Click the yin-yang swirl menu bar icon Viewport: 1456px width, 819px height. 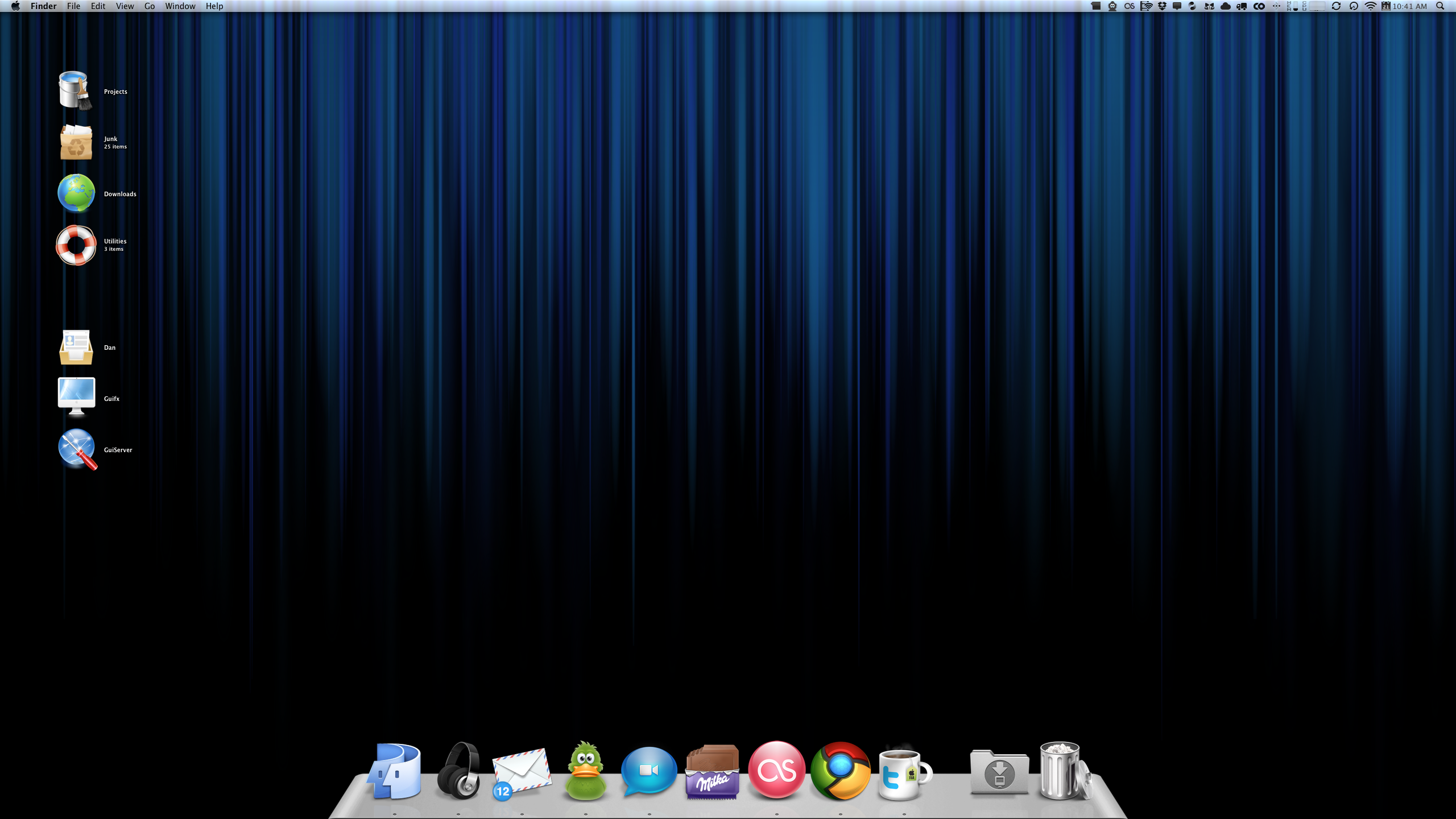(1192, 6)
